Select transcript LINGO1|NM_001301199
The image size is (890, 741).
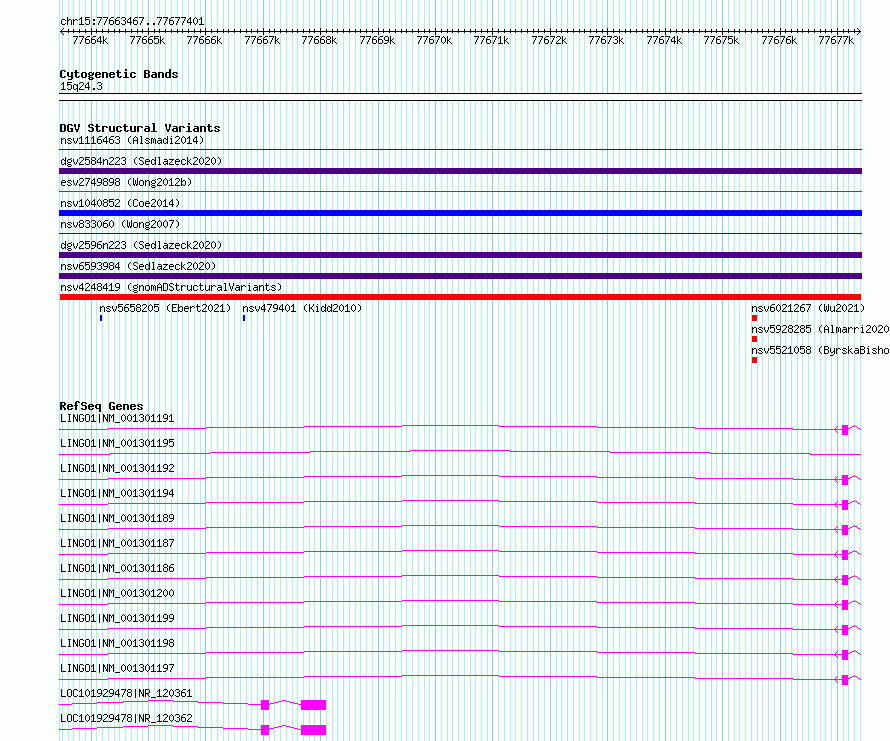tap(117, 618)
